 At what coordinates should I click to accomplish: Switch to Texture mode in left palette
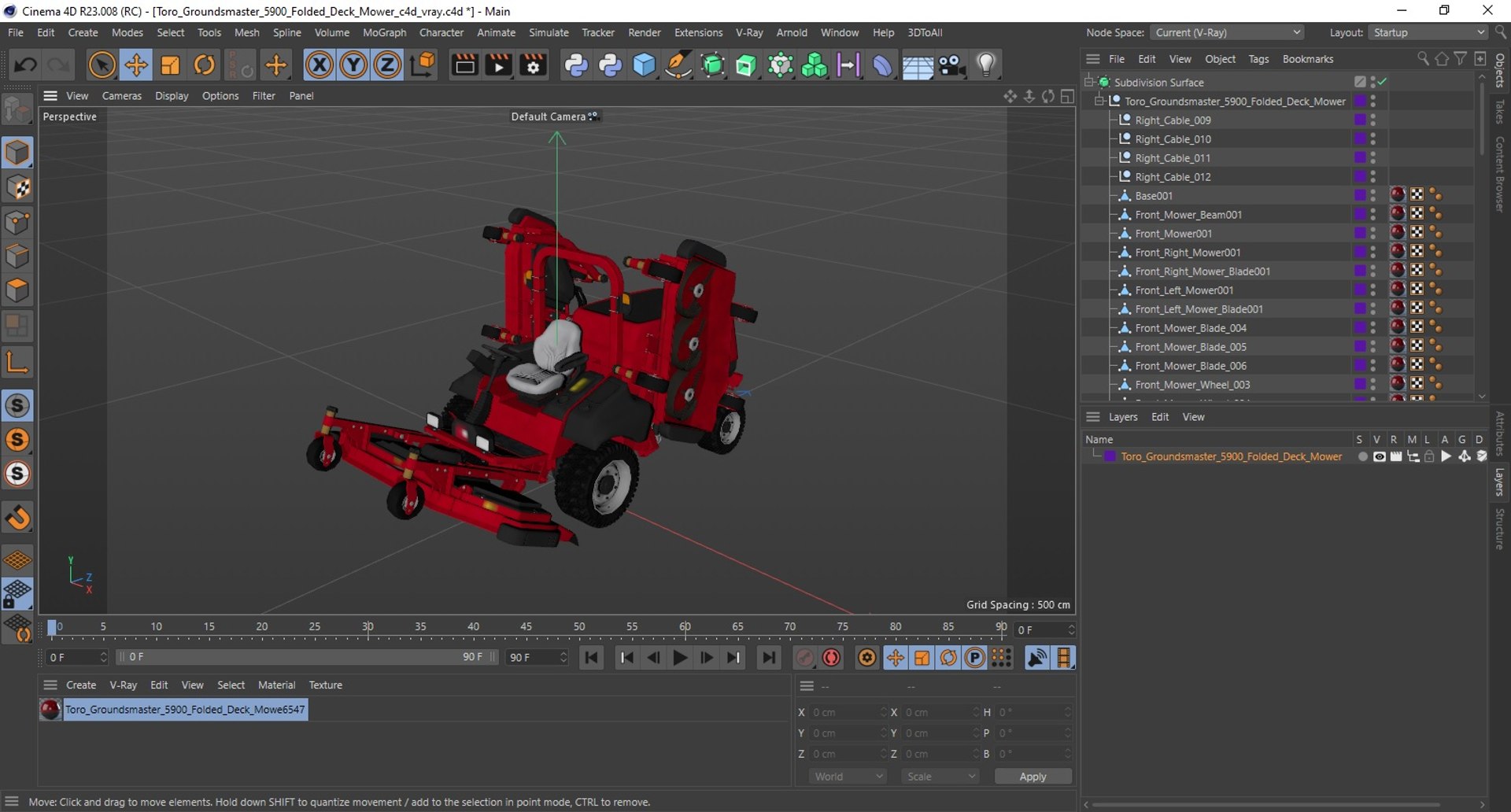click(x=17, y=187)
